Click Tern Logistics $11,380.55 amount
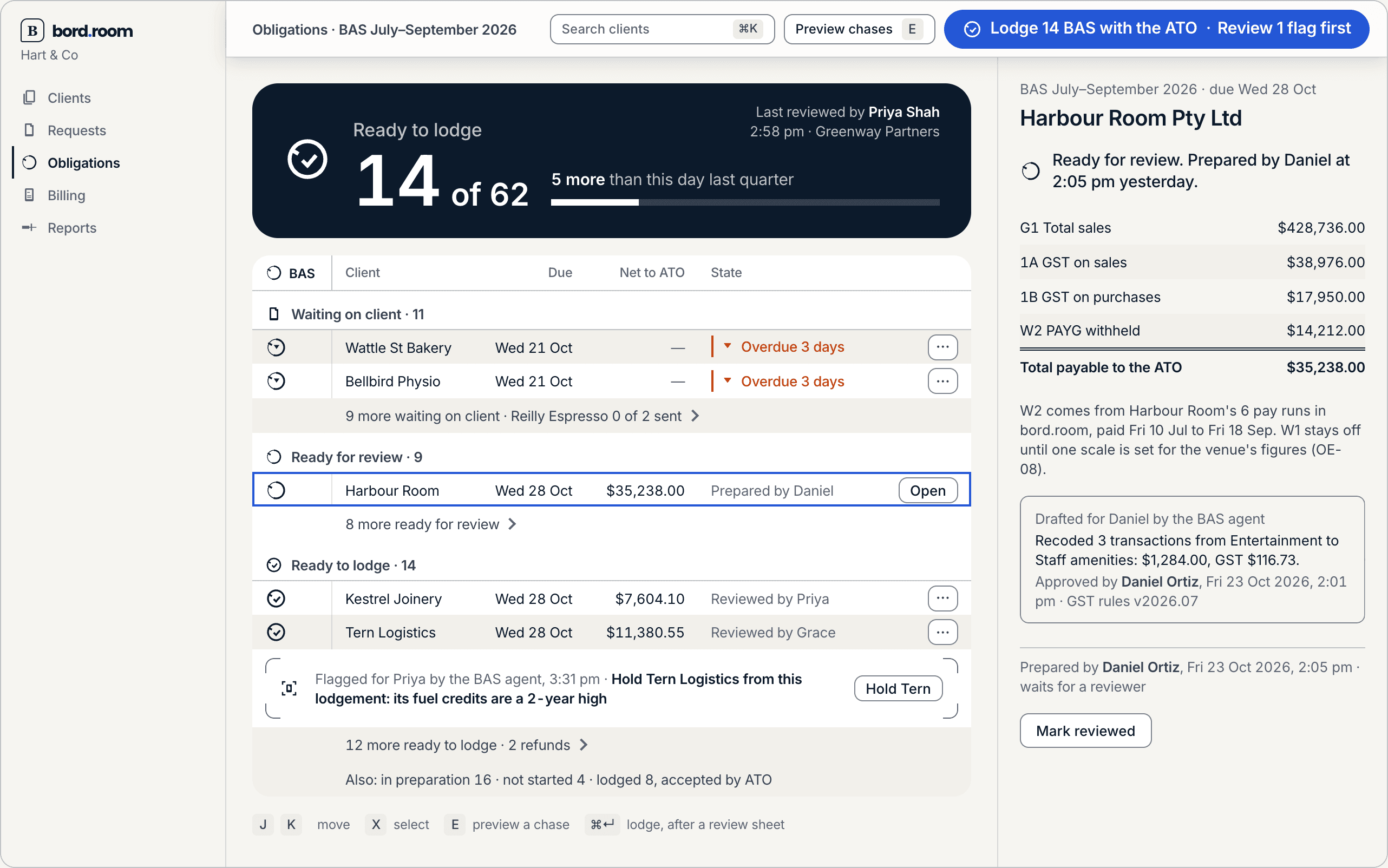The width and height of the screenshot is (1388, 868). click(645, 633)
